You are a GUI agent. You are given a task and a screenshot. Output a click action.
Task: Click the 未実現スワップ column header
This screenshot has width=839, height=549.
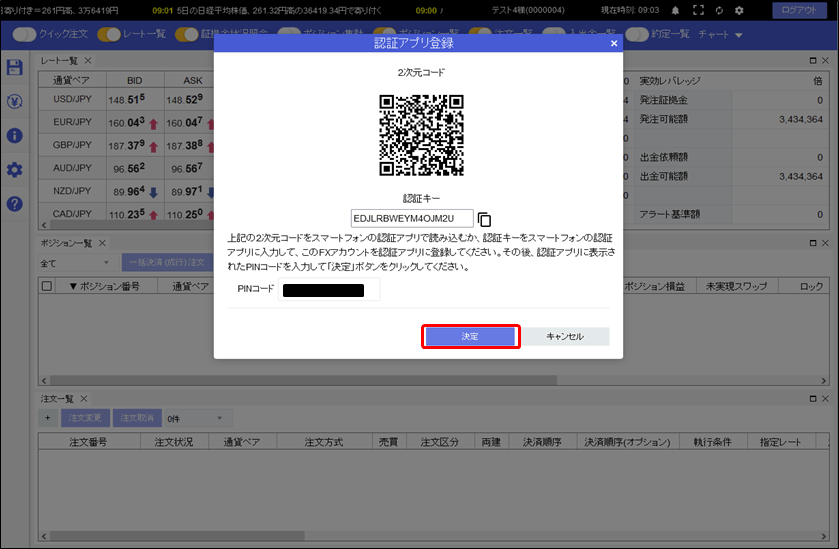coord(736,286)
